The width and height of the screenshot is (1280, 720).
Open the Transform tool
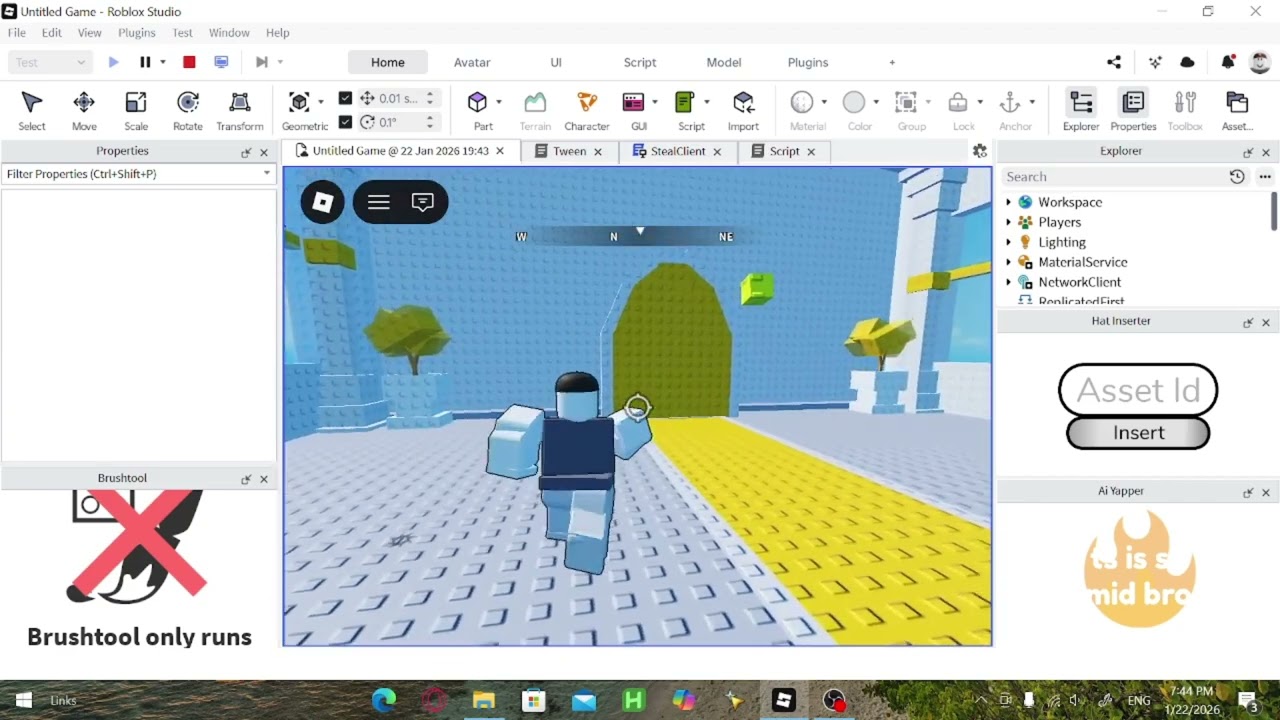(x=240, y=110)
